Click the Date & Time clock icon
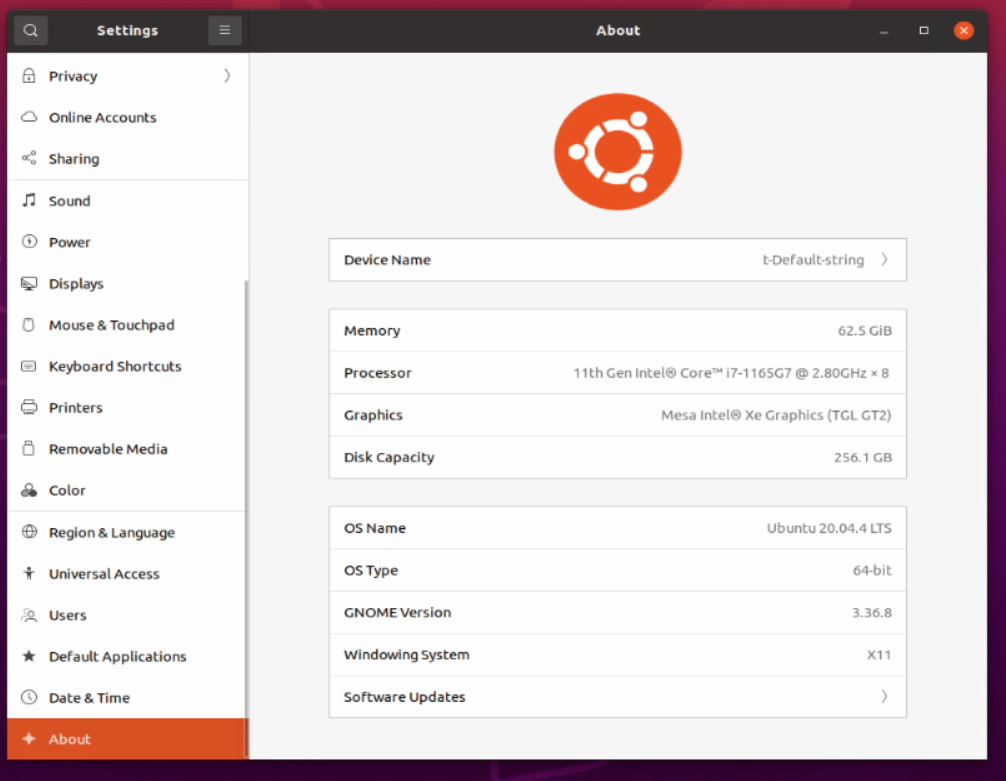The width and height of the screenshot is (1006, 781). click(x=29, y=697)
